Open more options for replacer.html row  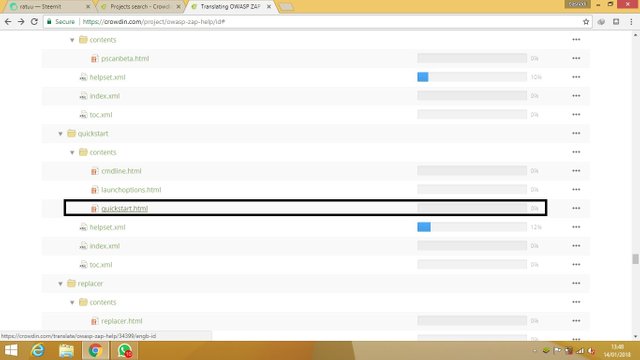pos(576,321)
